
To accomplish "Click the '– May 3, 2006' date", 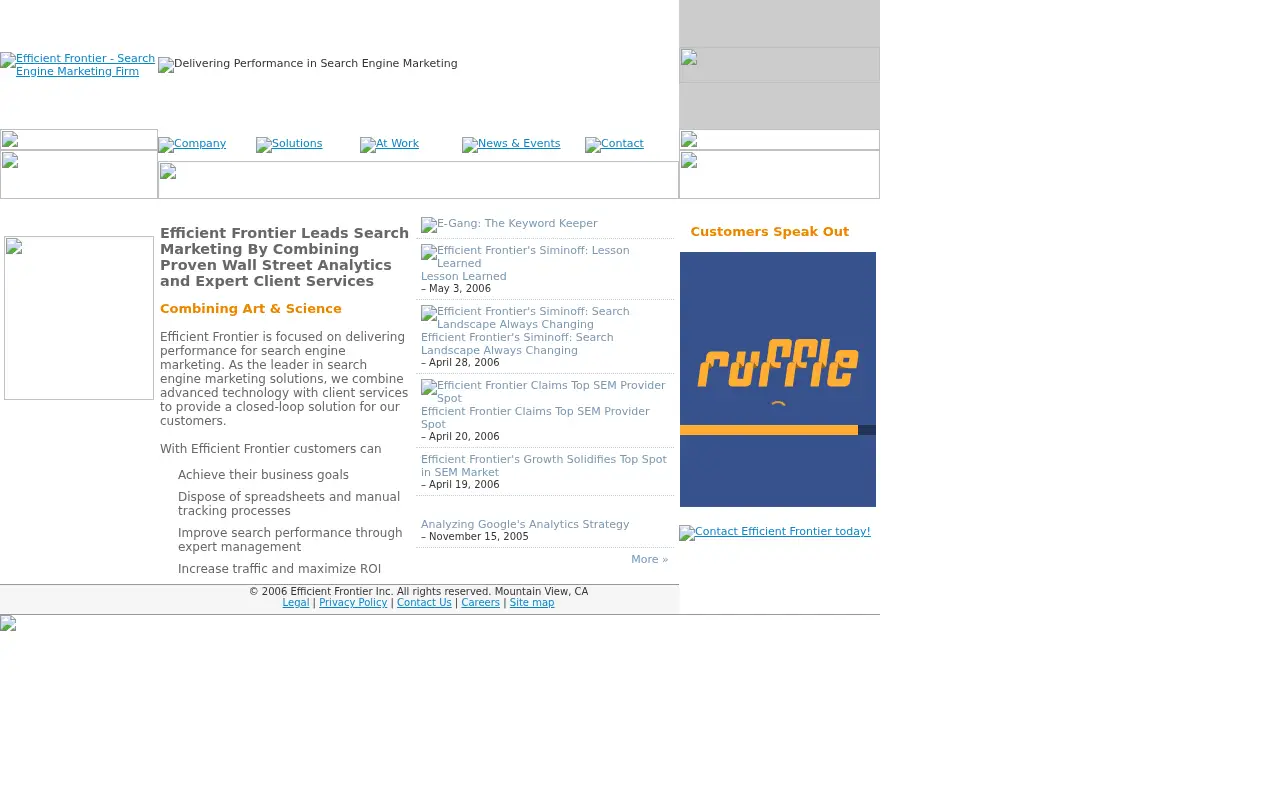I will [x=456, y=288].
